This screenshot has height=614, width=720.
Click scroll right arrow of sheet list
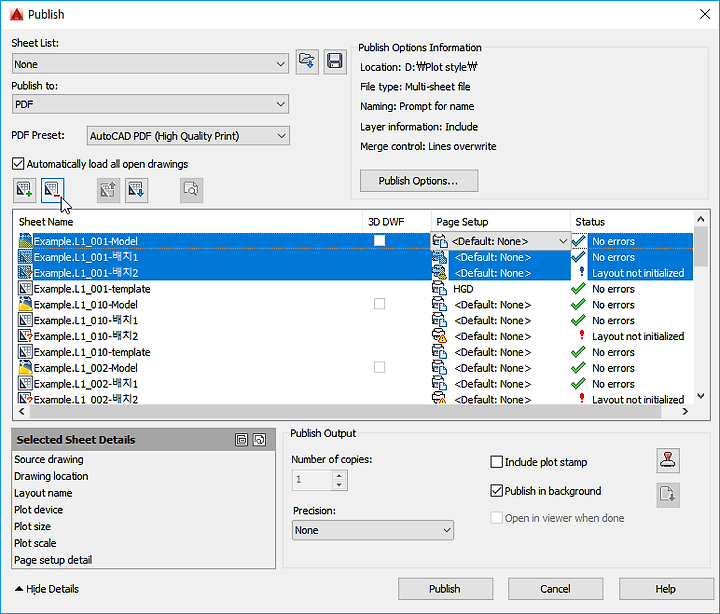(685, 411)
